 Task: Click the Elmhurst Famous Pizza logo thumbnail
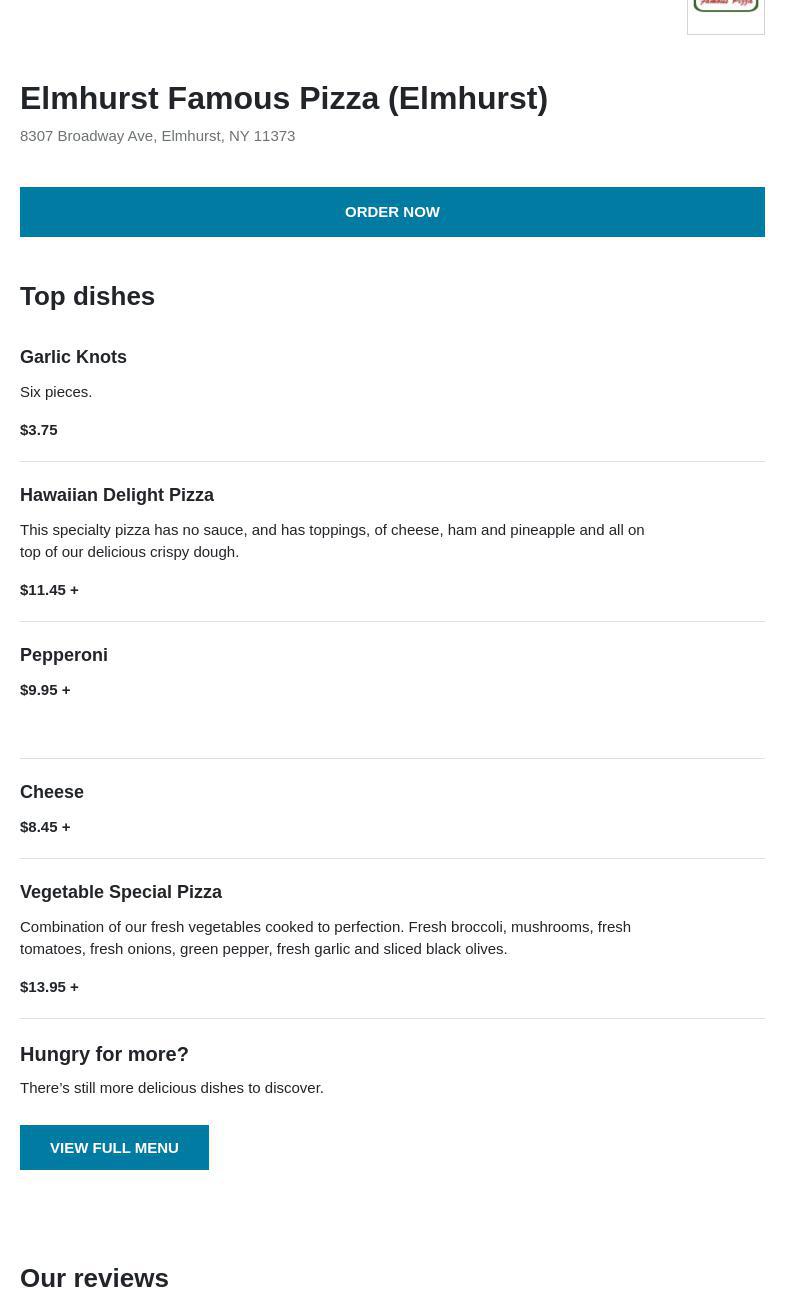[725, 14]
